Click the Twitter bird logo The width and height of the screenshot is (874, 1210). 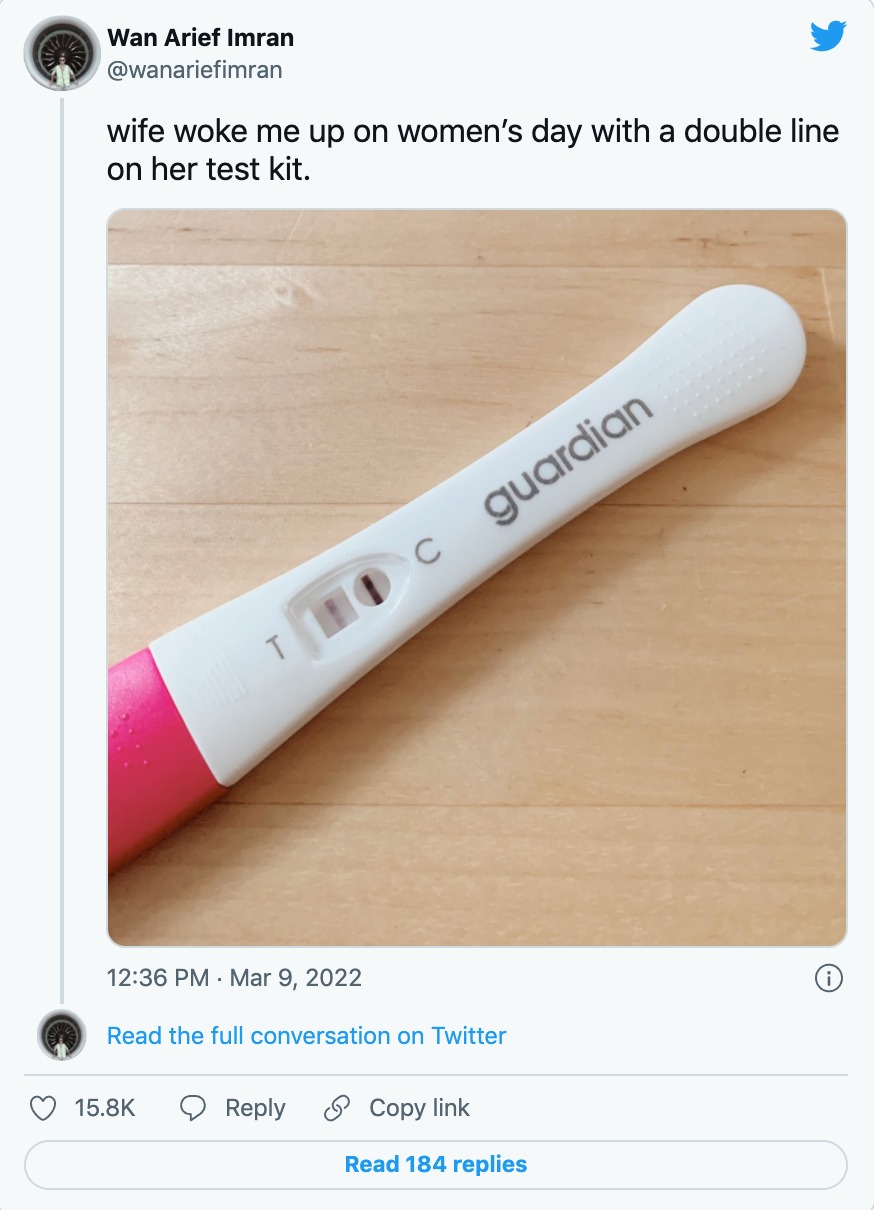pyautogui.click(x=828, y=37)
